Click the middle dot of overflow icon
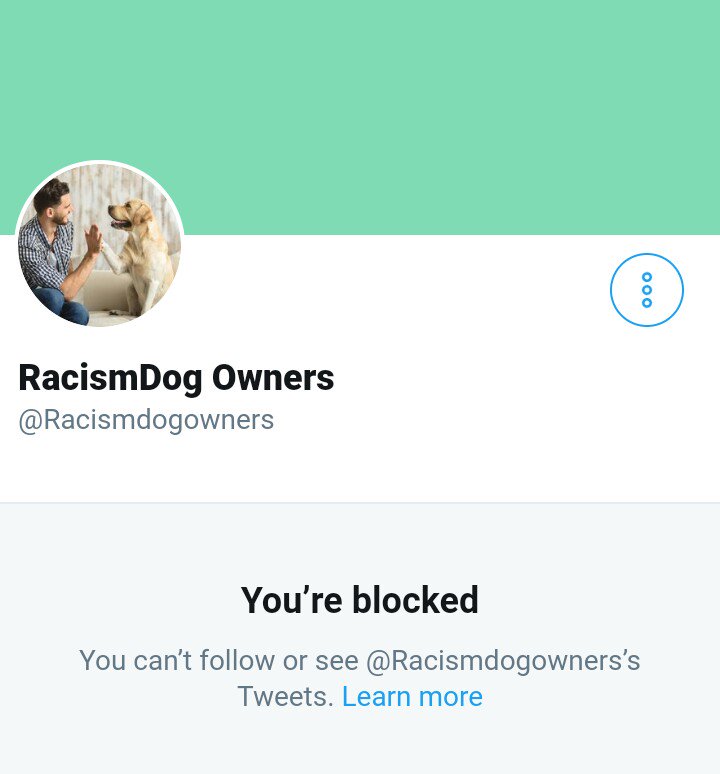The image size is (720, 774). point(646,290)
